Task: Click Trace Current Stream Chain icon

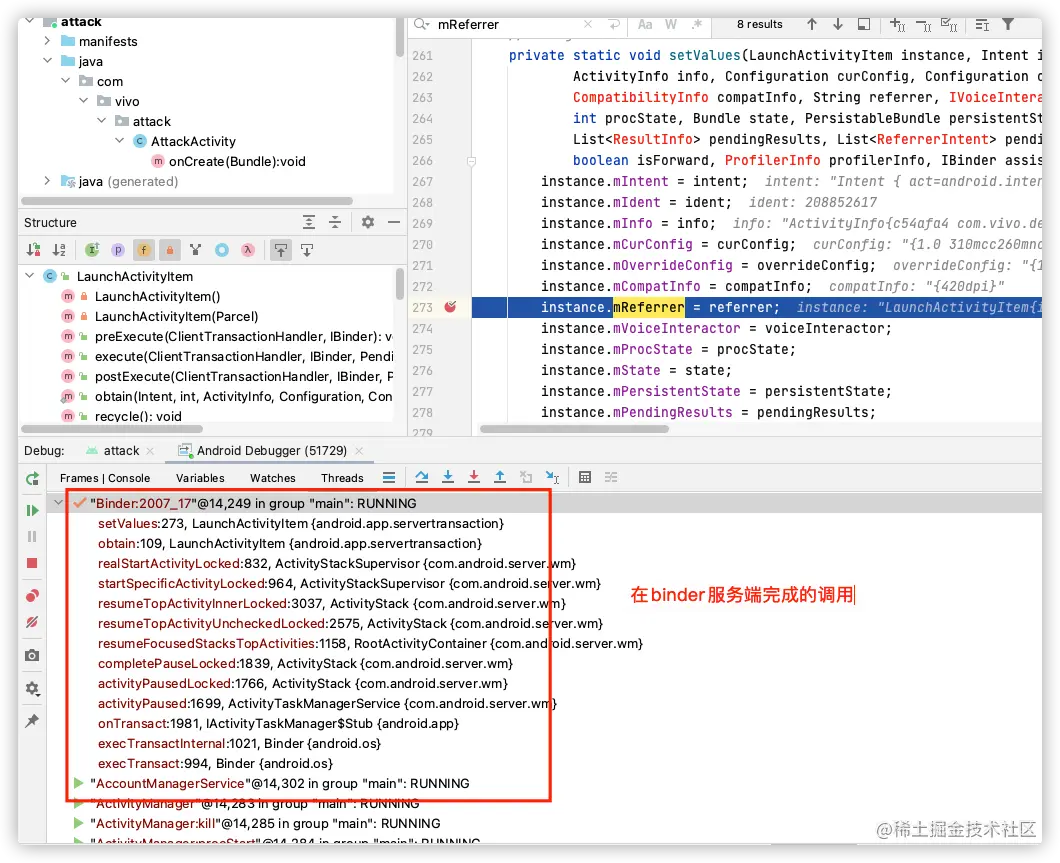Action: 611,477
